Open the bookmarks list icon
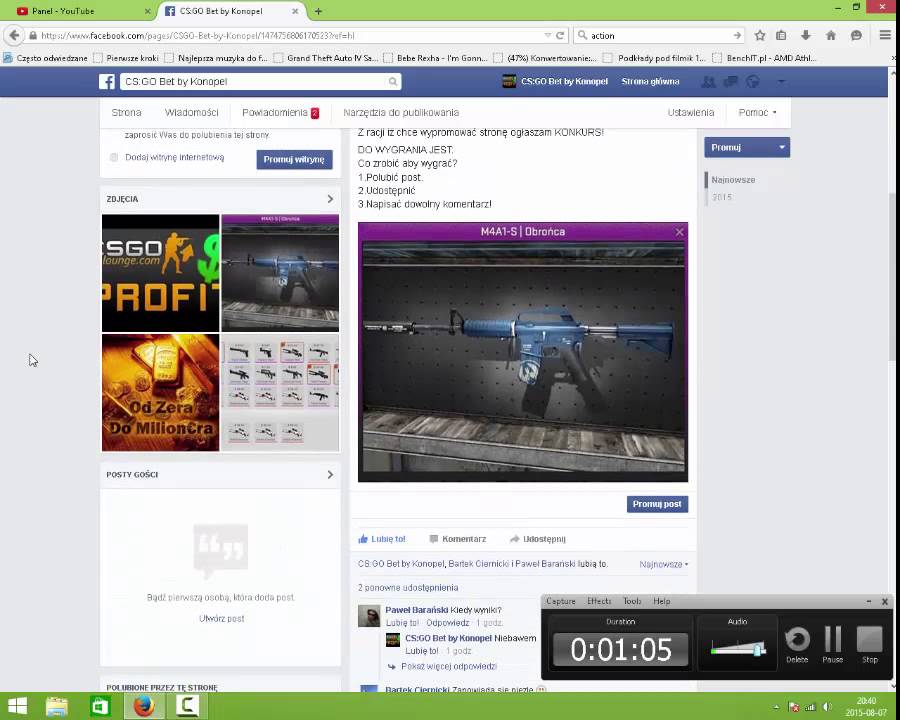This screenshot has width=900, height=720. [781, 36]
